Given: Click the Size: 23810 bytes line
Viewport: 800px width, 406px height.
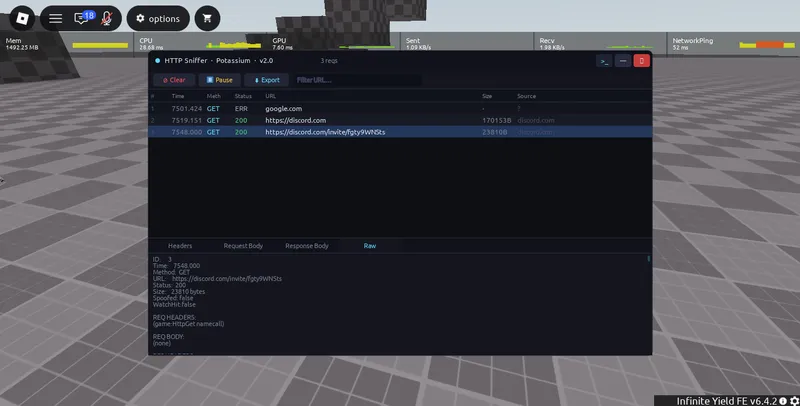Looking at the screenshot, I should 179,292.
